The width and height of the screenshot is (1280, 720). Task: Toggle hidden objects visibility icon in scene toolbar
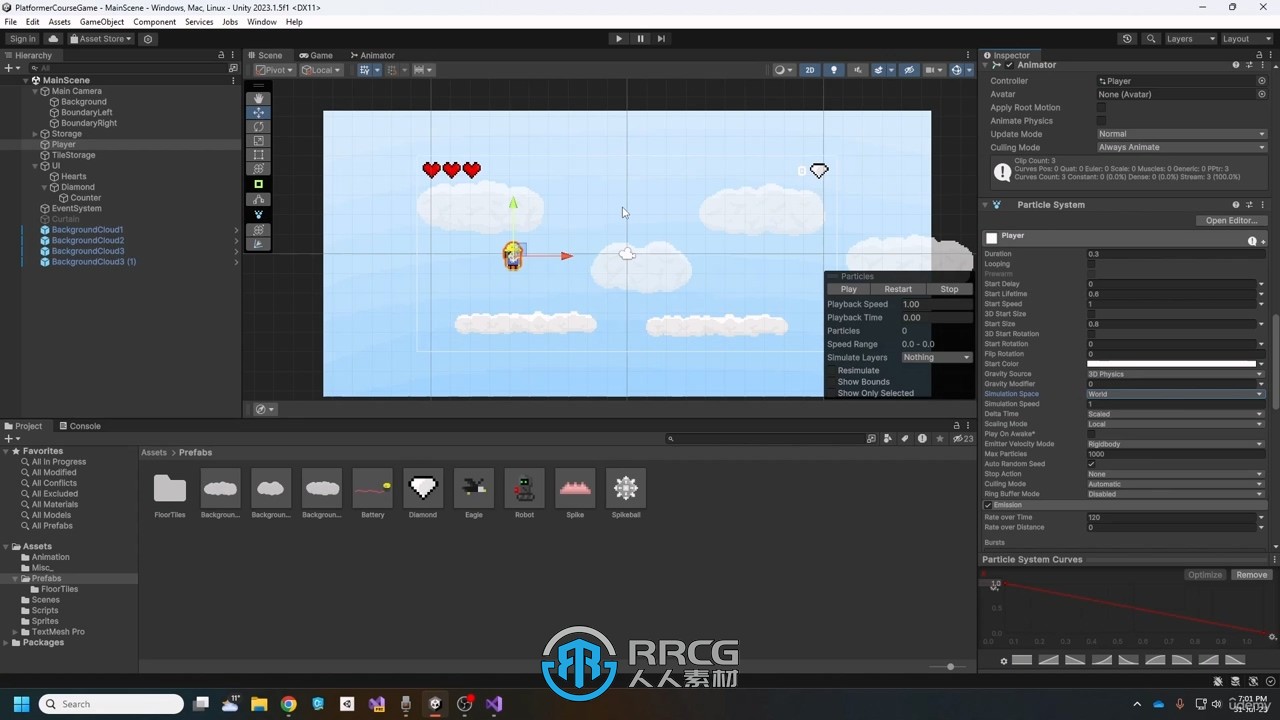909,70
